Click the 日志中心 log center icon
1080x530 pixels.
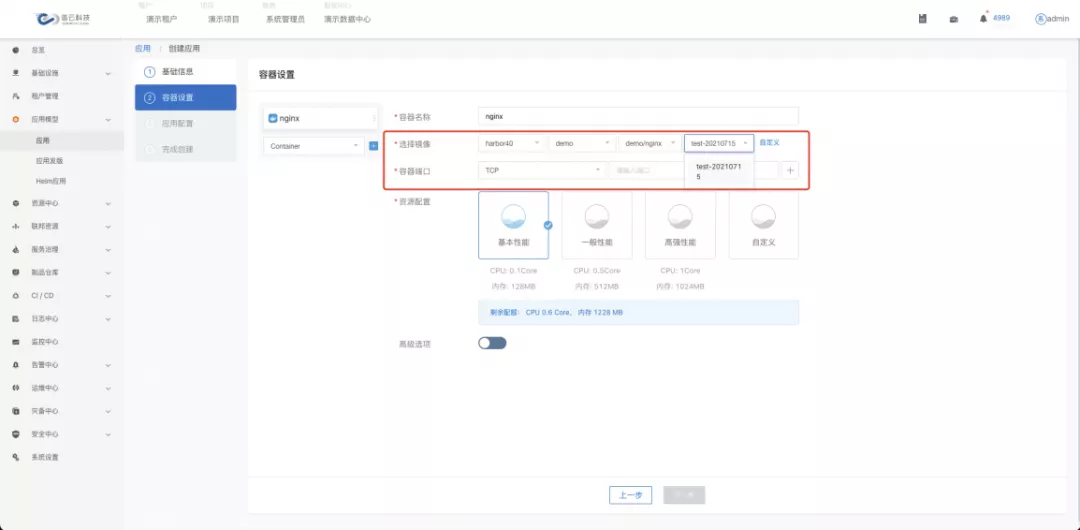tap(15, 319)
